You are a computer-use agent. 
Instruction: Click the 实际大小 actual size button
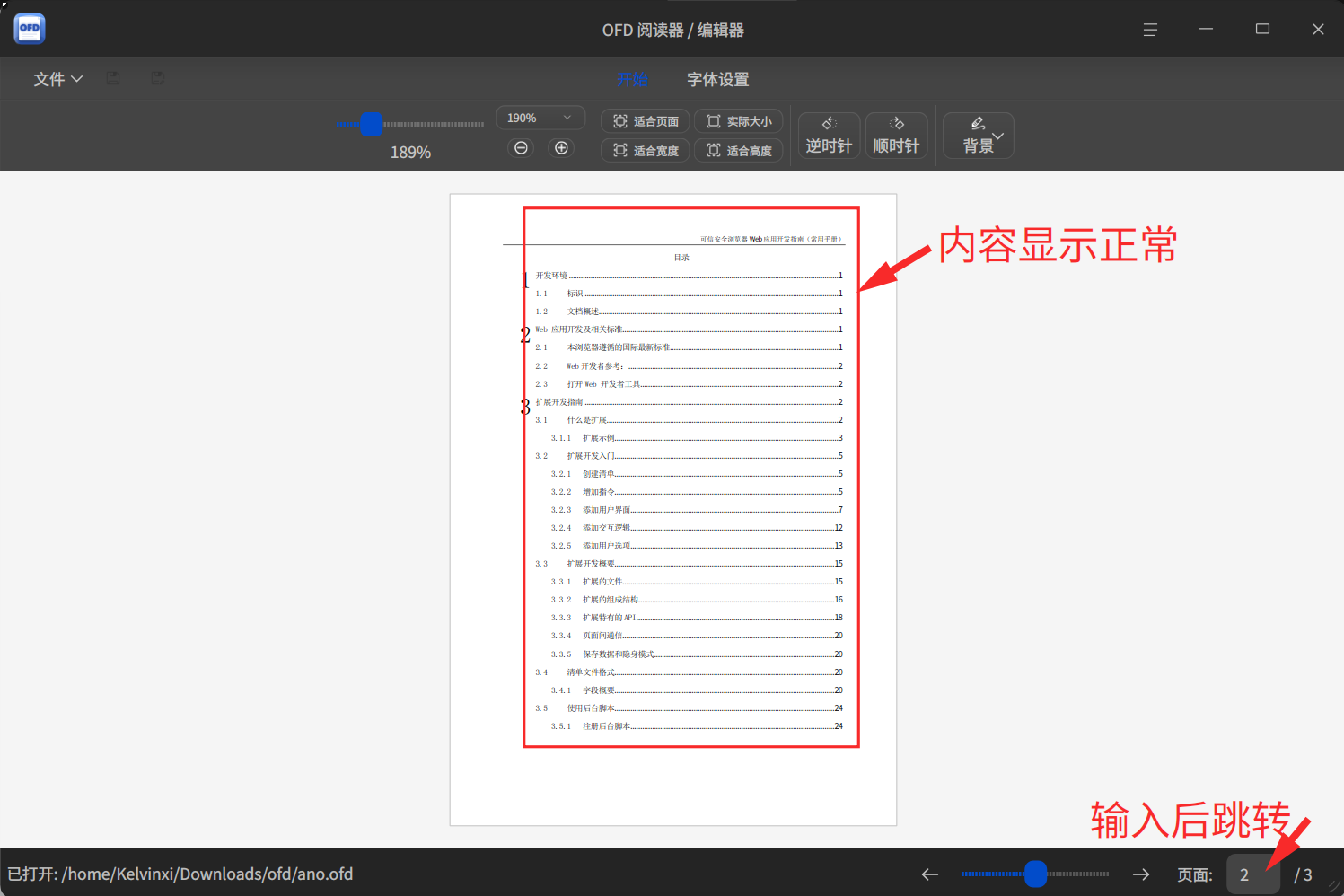coord(738,121)
